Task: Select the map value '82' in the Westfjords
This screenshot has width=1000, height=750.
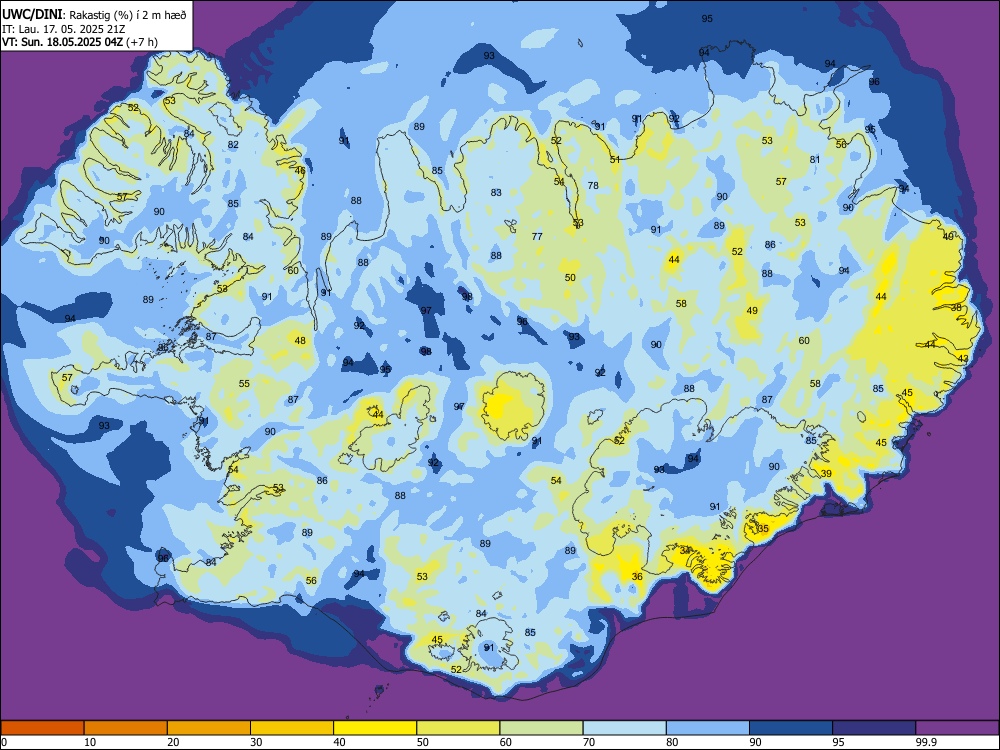Action: [x=233, y=145]
